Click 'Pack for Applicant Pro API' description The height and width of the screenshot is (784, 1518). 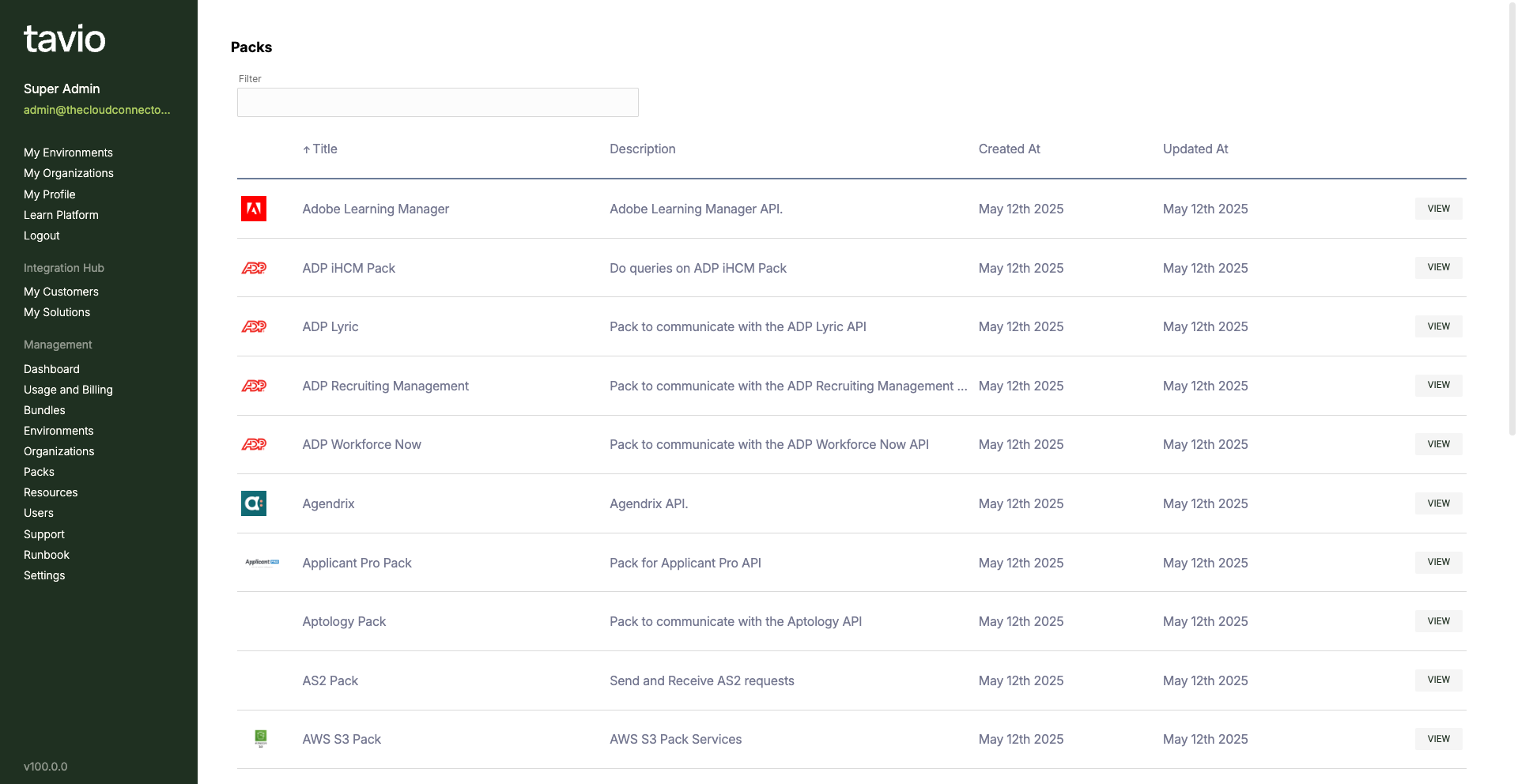coord(685,563)
